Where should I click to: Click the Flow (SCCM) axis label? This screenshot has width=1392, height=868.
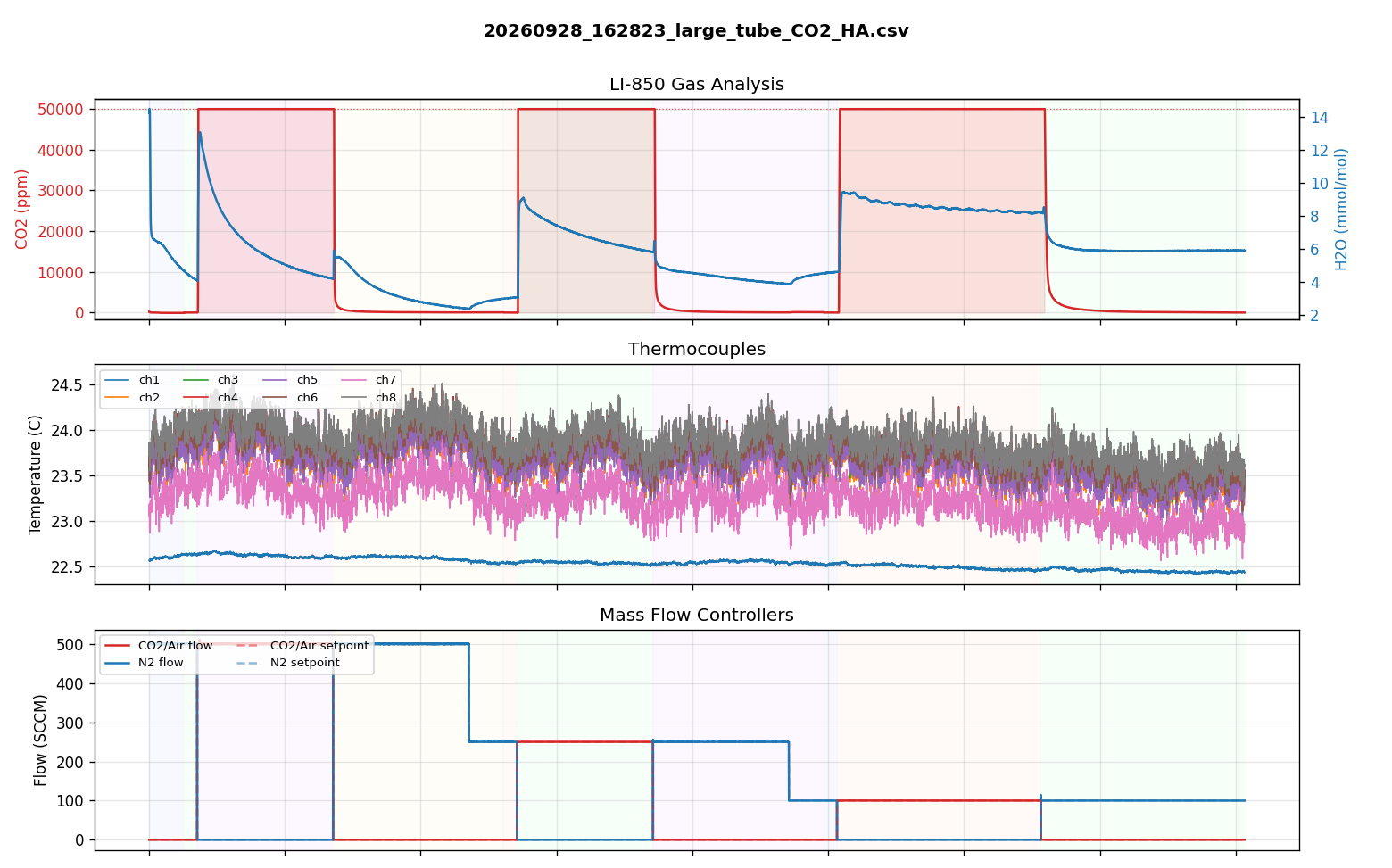40,740
